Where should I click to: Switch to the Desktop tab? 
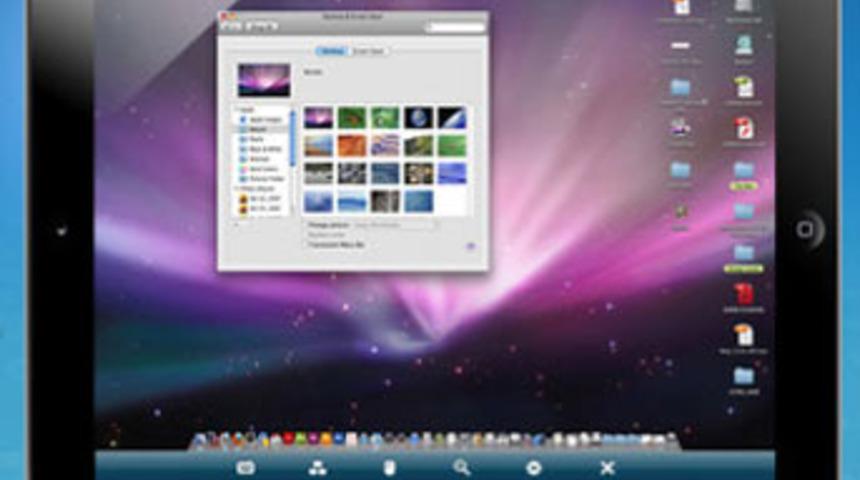point(334,51)
